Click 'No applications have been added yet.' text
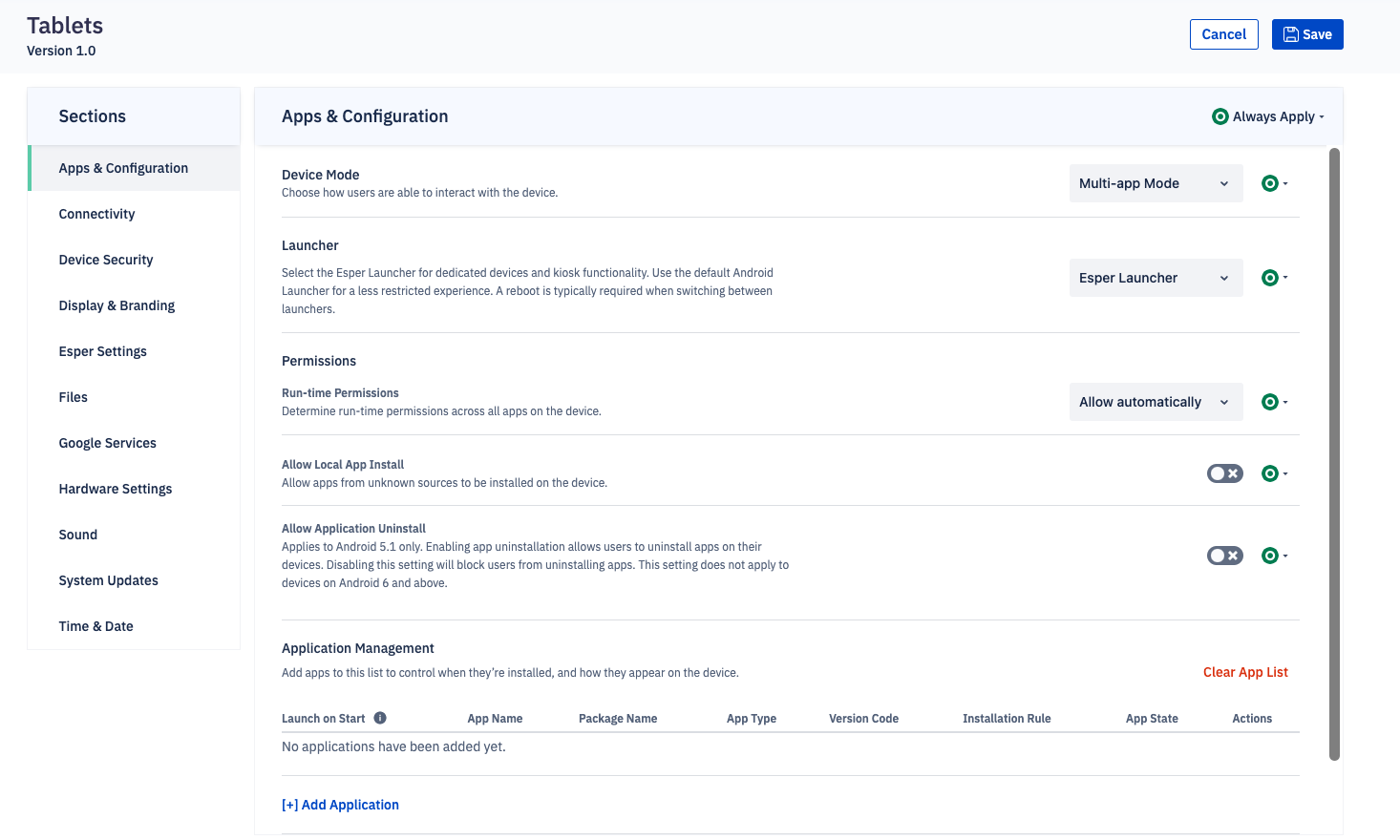This screenshot has height=840, width=1400. [x=393, y=746]
